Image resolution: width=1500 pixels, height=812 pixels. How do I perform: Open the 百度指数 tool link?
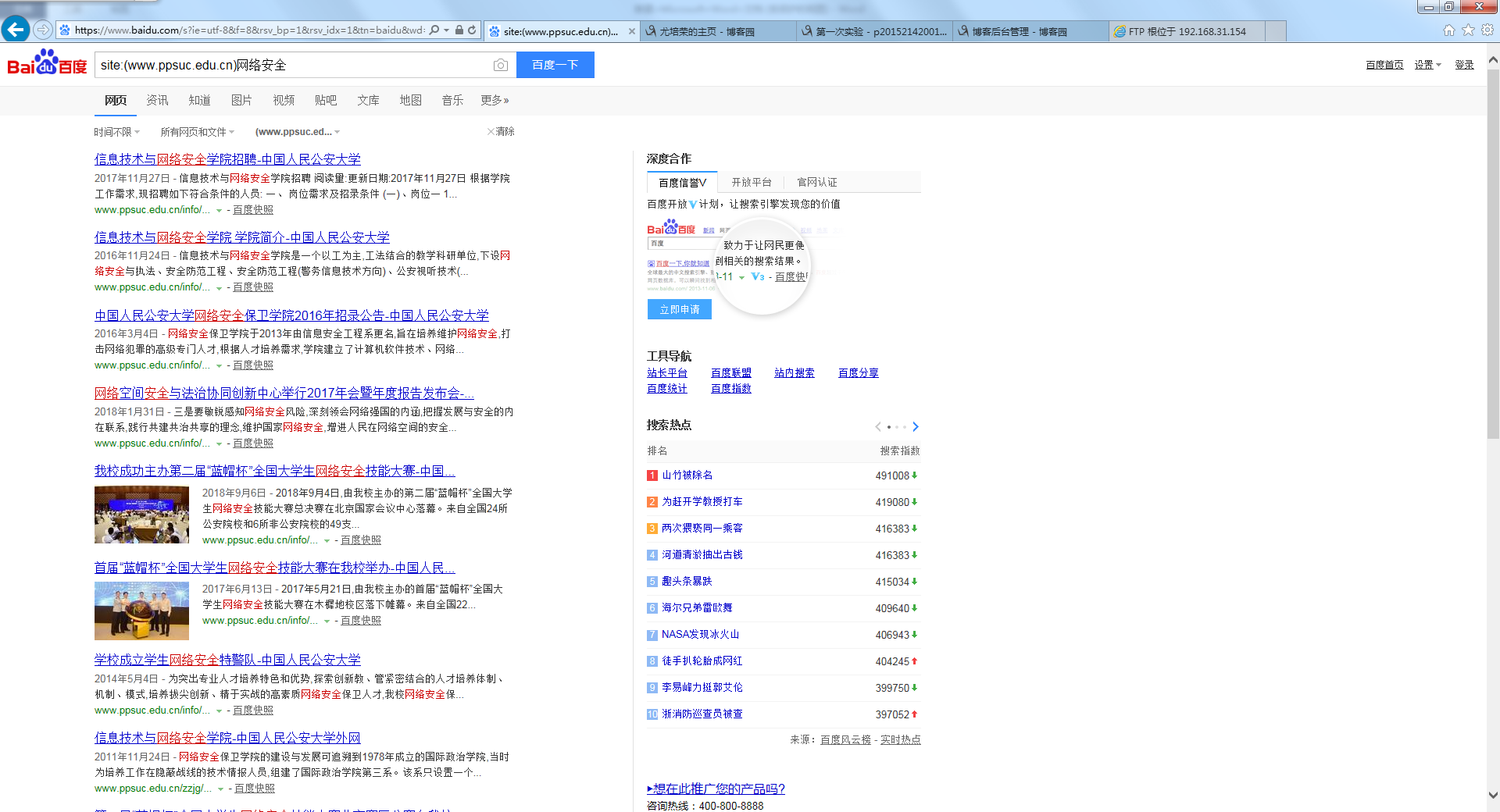731,389
